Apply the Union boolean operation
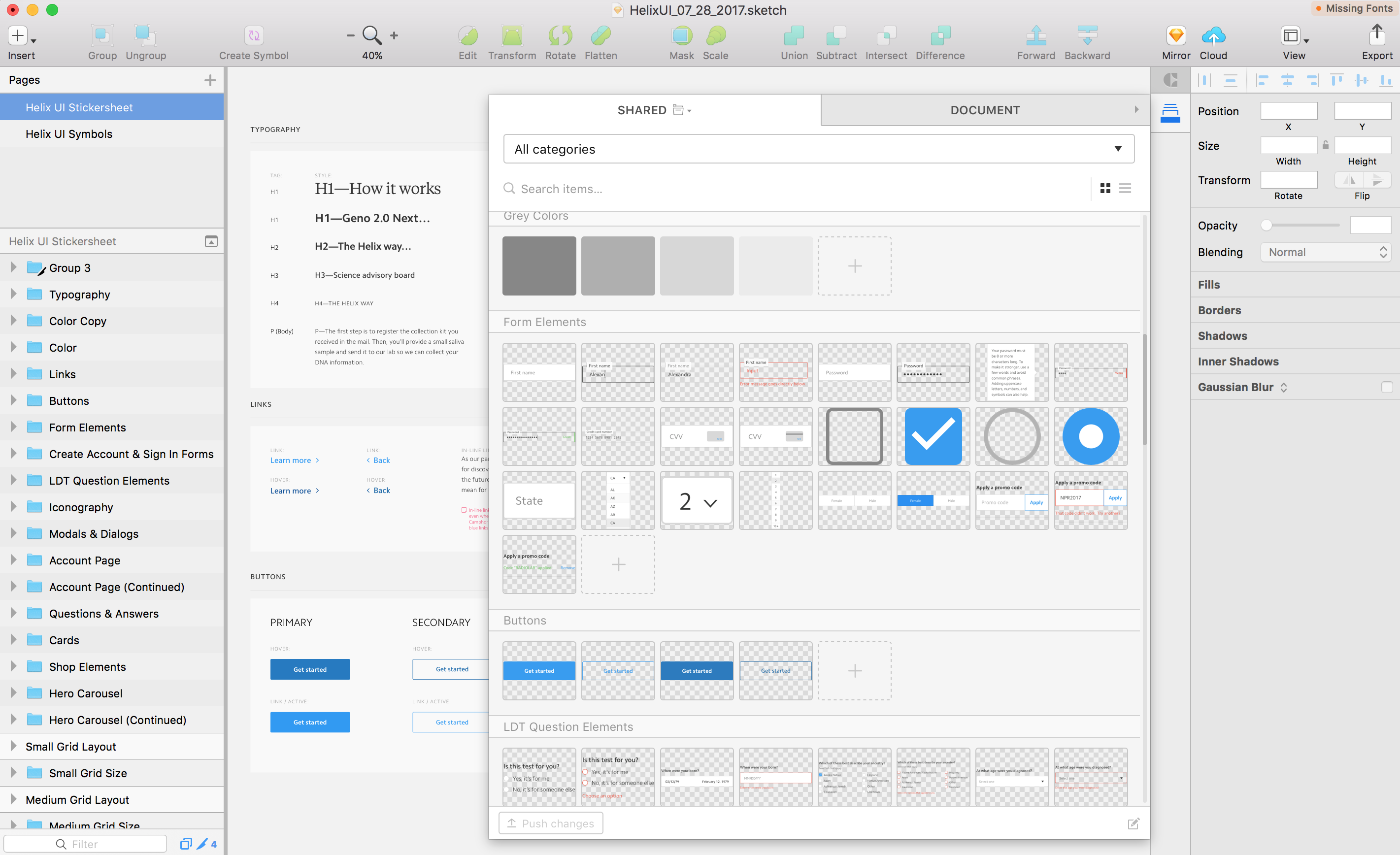This screenshot has width=1400, height=855. pos(794,36)
